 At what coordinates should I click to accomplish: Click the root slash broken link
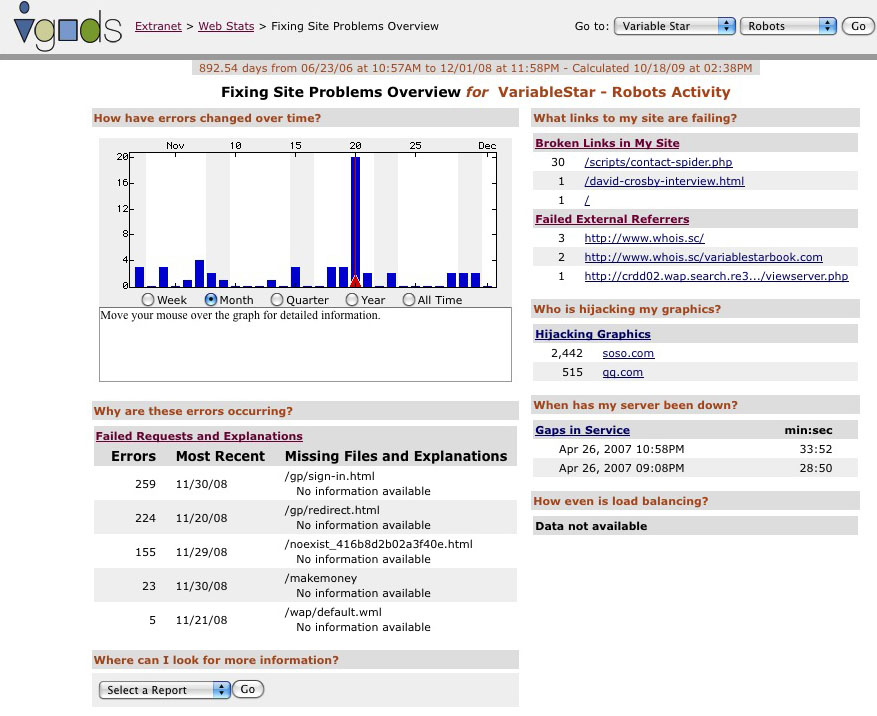point(587,200)
